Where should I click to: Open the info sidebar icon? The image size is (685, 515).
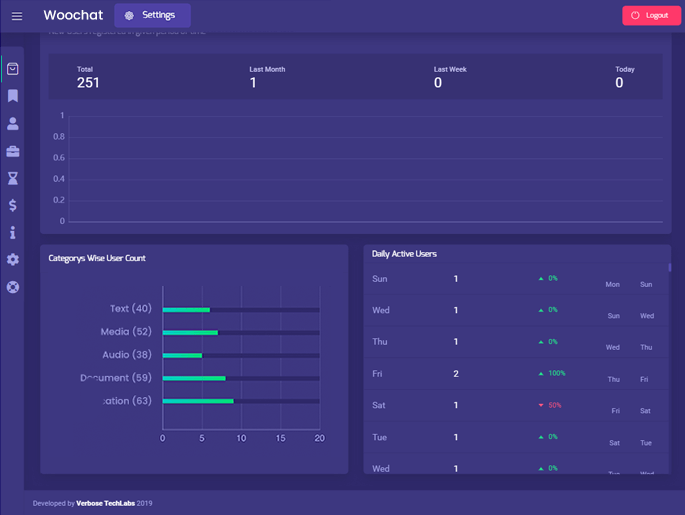13,232
